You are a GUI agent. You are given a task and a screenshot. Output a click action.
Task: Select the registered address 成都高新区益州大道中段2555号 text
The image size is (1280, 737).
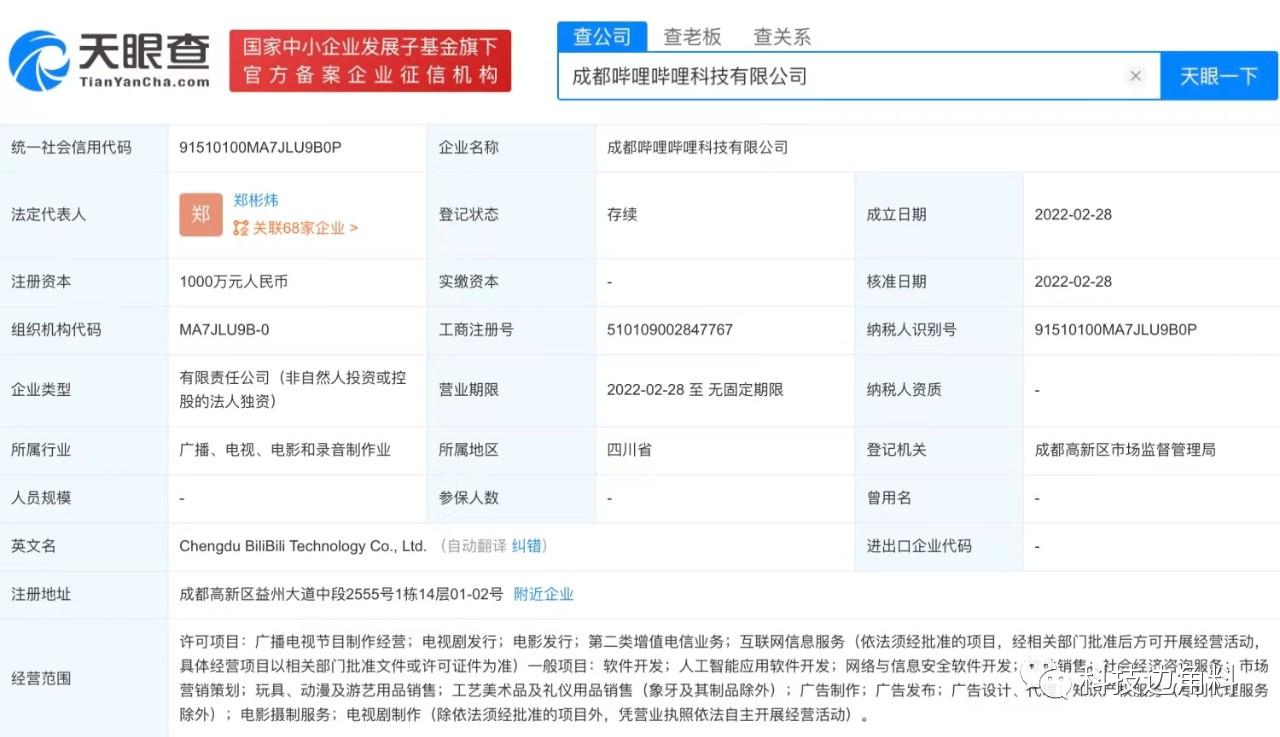[341, 594]
